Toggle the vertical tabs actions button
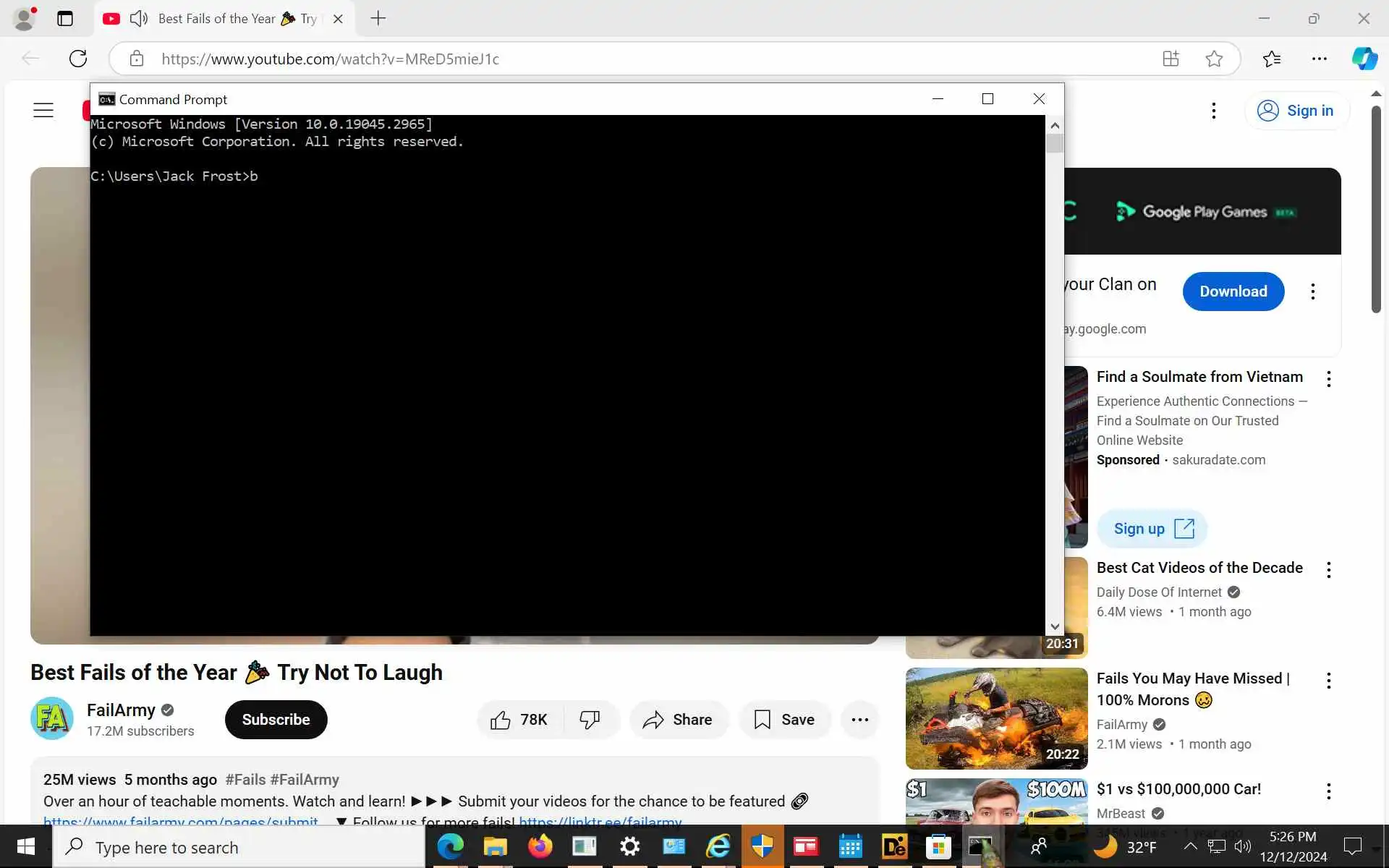Image resolution: width=1389 pixels, height=868 pixels. click(65, 19)
